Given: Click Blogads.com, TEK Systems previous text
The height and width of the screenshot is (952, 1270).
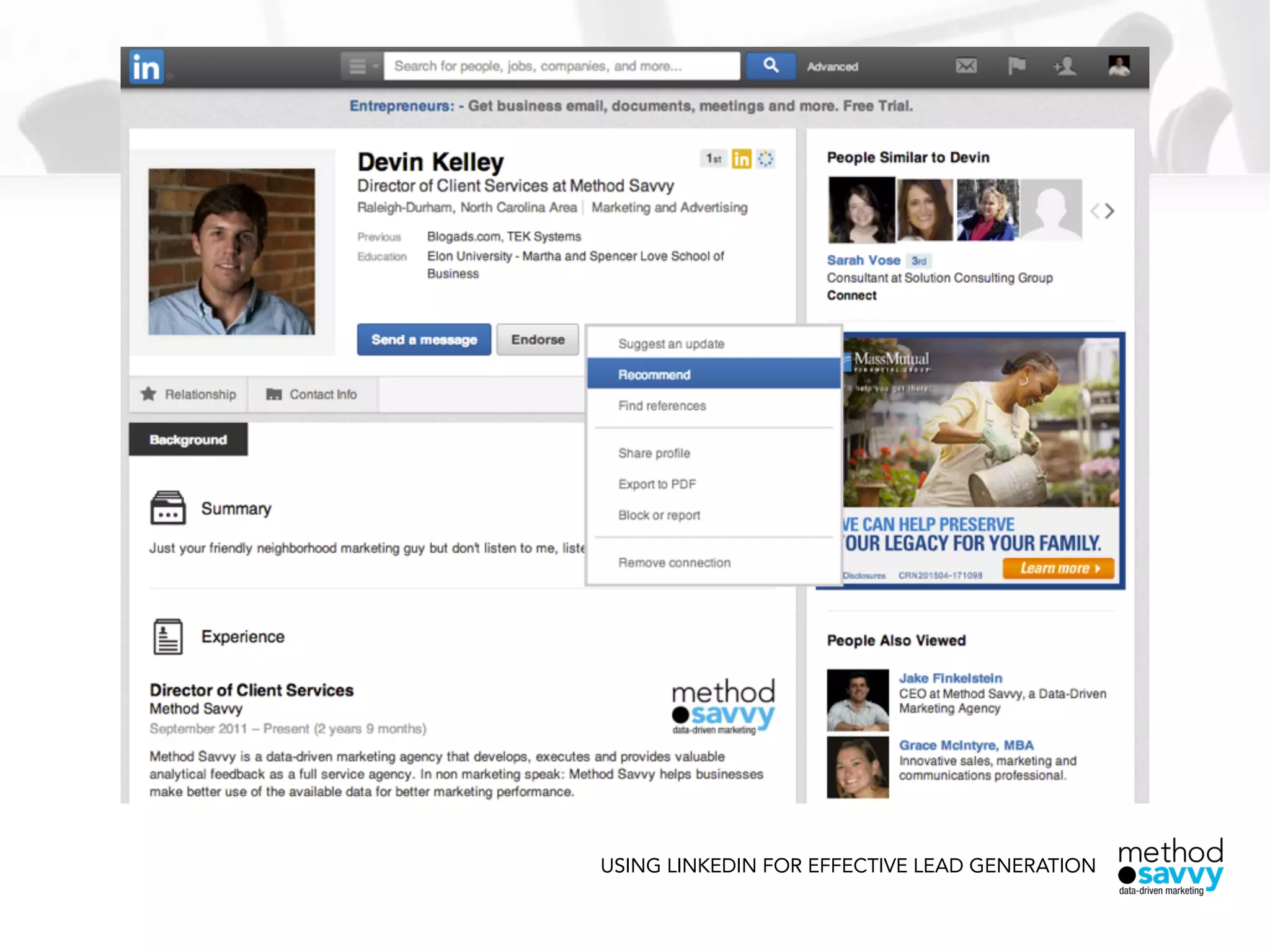Looking at the screenshot, I should tap(504, 237).
